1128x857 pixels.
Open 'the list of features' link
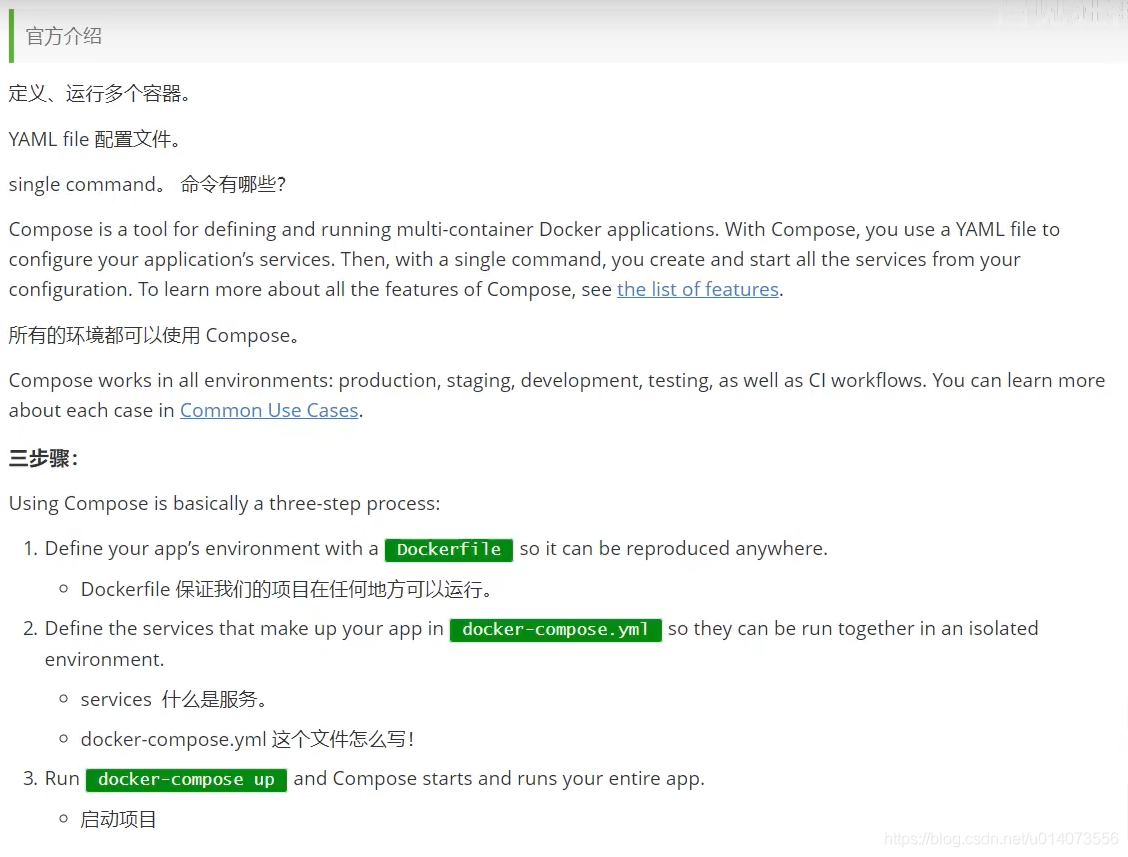coord(698,289)
